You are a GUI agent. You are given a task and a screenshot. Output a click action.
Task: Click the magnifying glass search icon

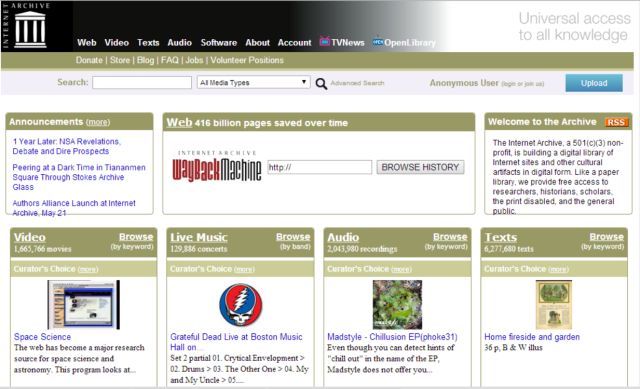321,83
